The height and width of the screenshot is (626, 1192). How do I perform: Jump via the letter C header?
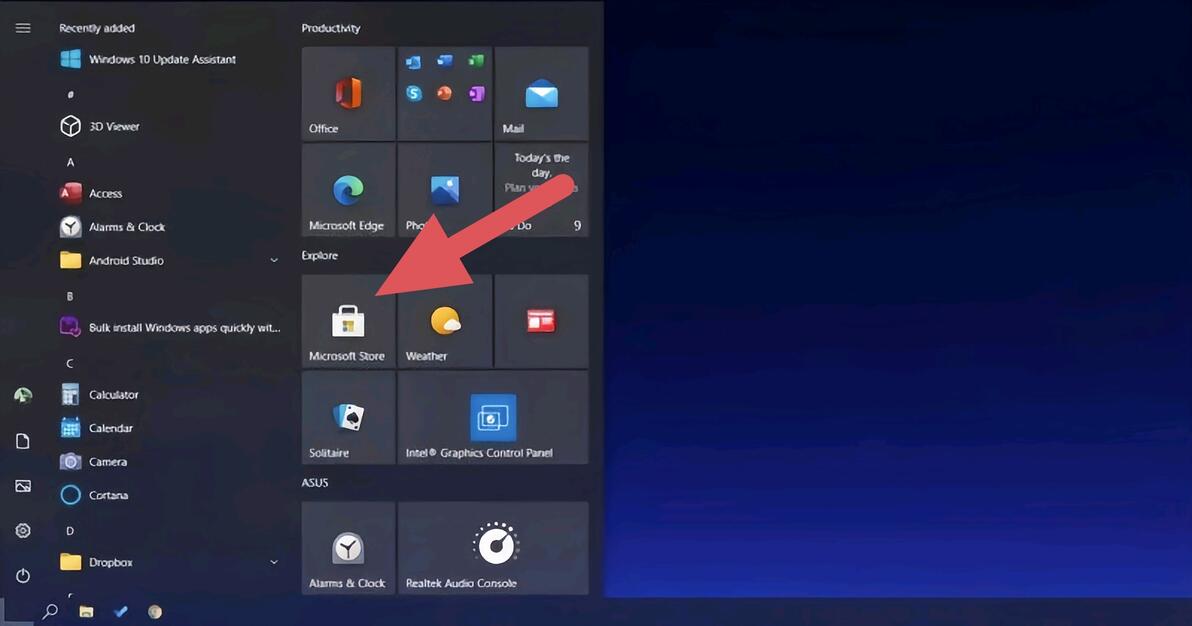[70, 363]
